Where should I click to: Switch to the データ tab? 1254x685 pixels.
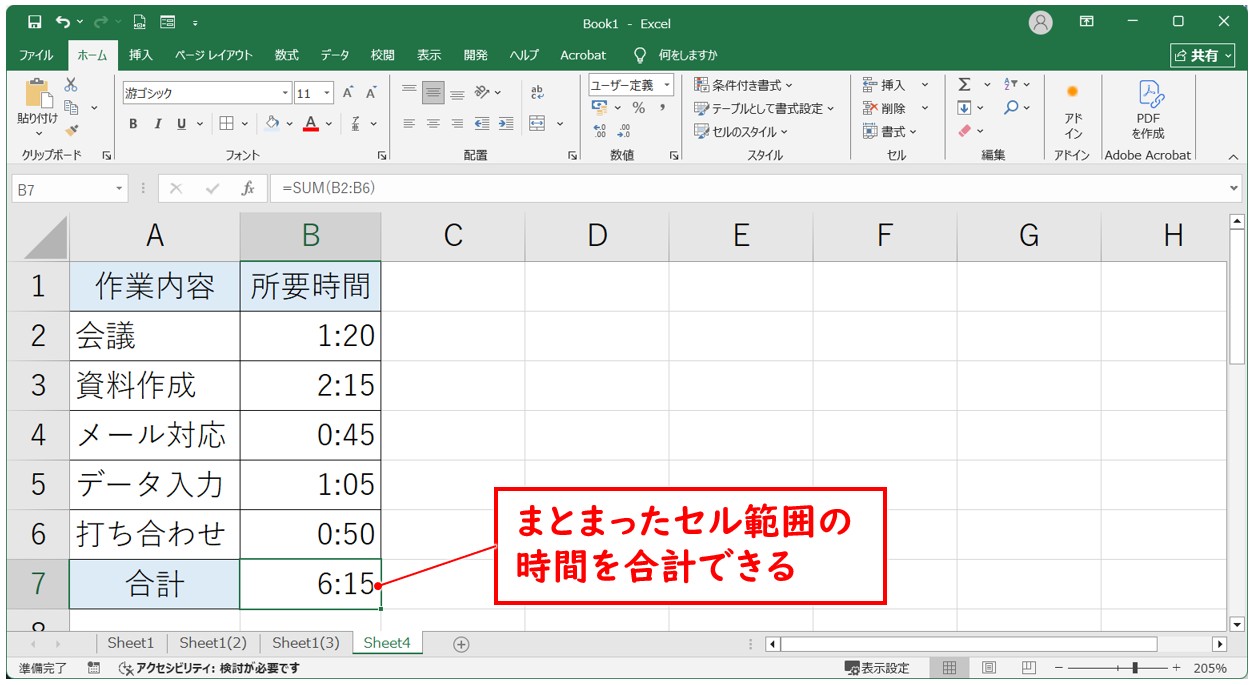[335, 55]
